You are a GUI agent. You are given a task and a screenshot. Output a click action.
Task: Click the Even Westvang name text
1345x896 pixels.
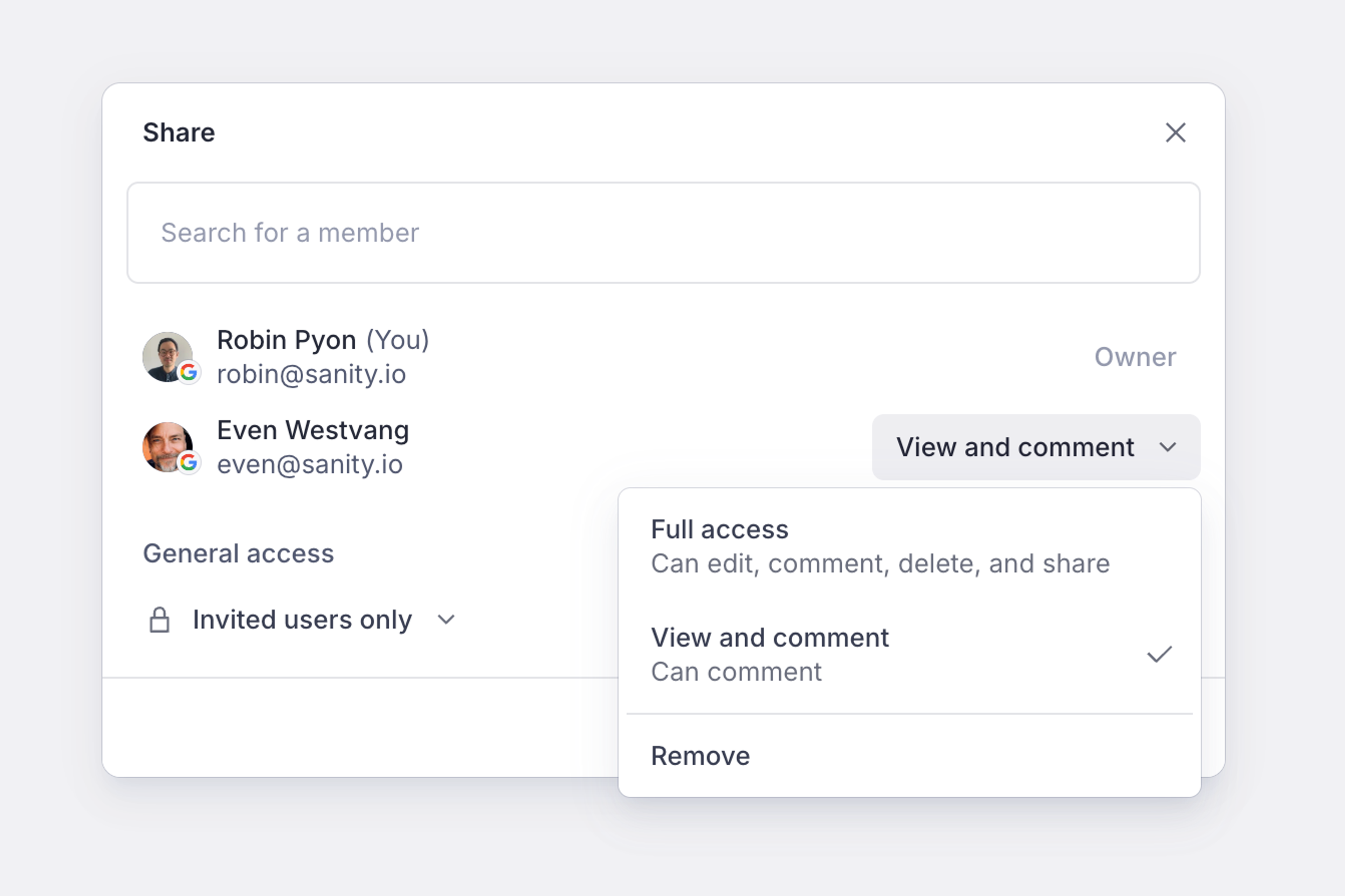pyautogui.click(x=313, y=430)
